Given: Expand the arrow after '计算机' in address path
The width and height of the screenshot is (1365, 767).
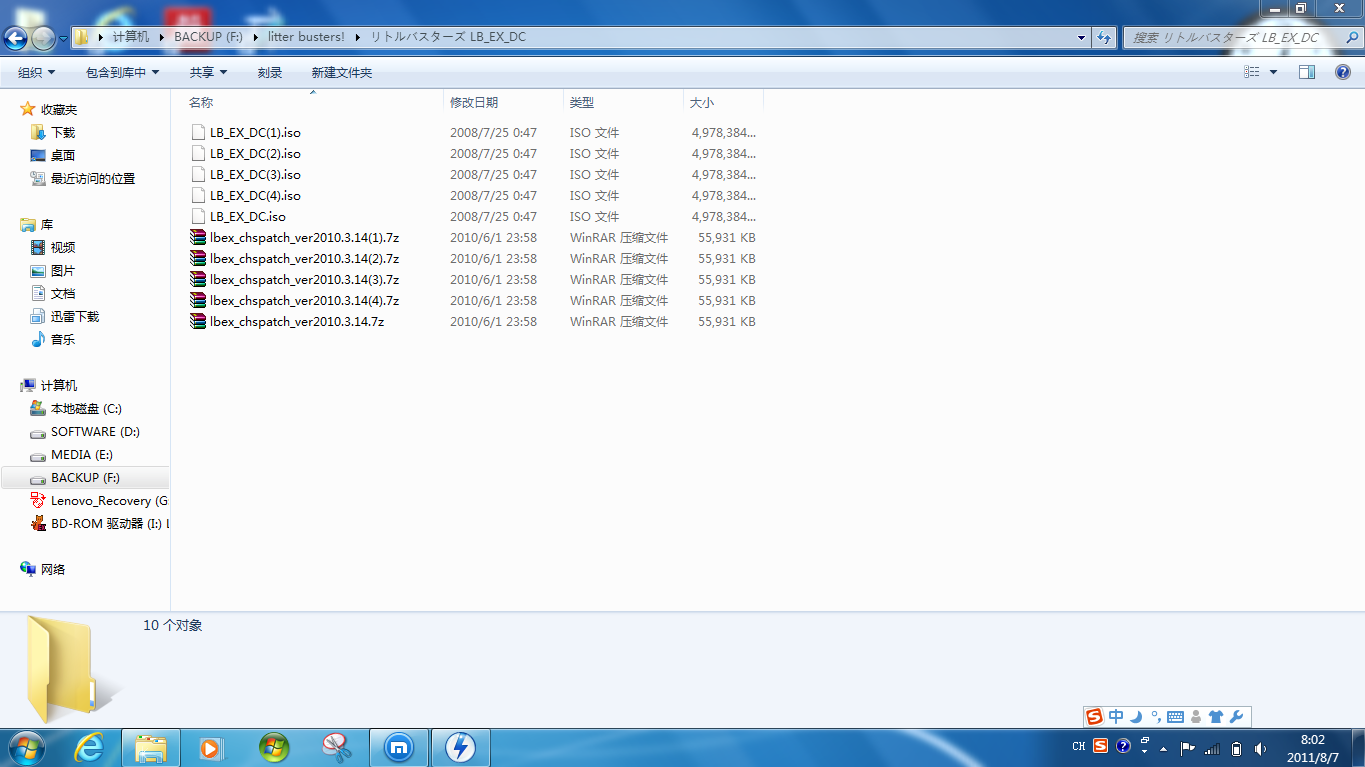Looking at the screenshot, I should 162,37.
